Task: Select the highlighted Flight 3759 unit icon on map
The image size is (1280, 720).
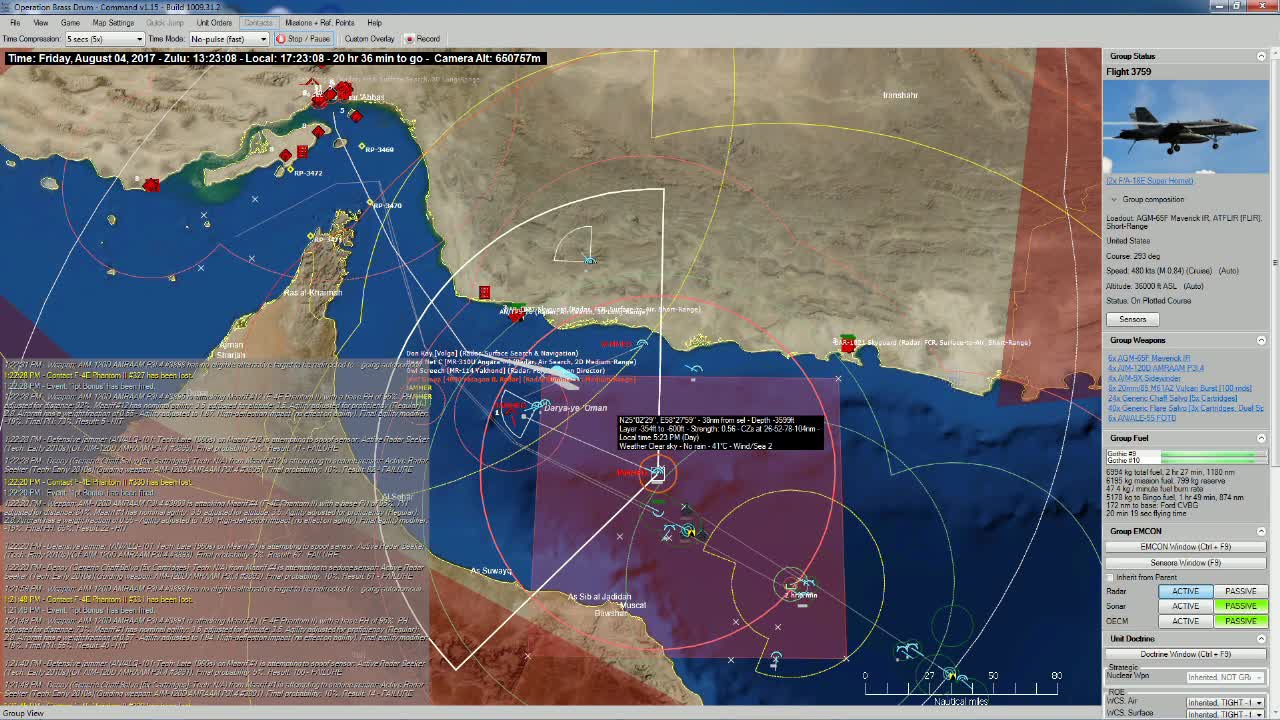Action: click(657, 474)
